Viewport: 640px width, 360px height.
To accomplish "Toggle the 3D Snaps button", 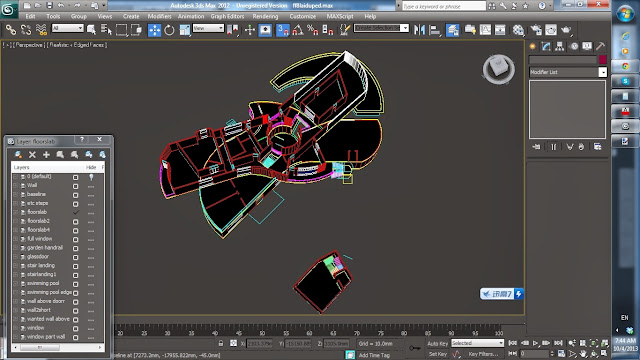I will coord(282,30).
